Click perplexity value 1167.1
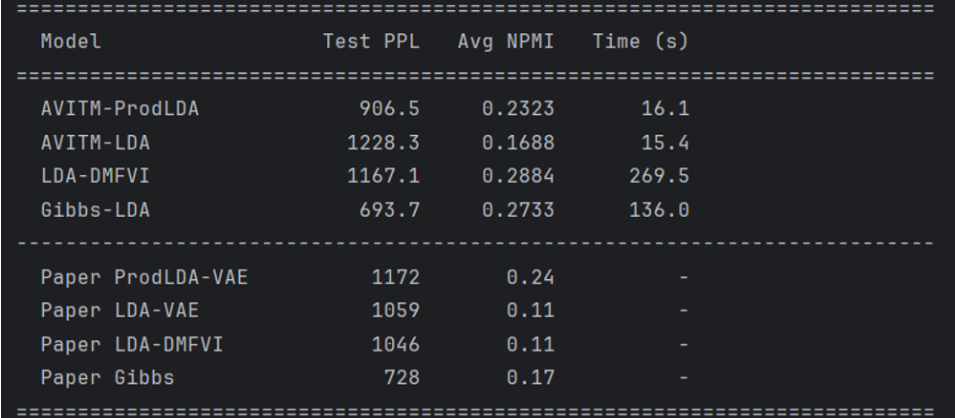The width and height of the screenshot is (955, 418). 383,176
